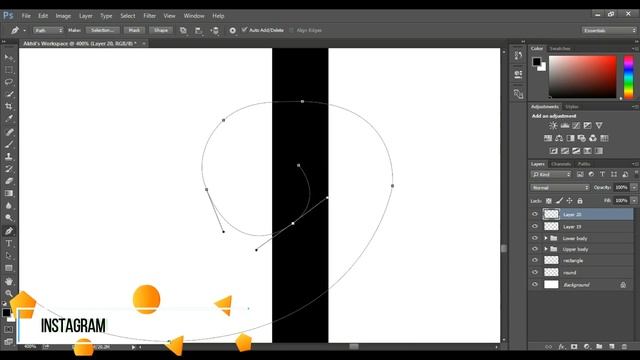Toggle Auto Add/Delete checkbox
This screenshot has width=640, height=360.
click(x=244, y=30)
